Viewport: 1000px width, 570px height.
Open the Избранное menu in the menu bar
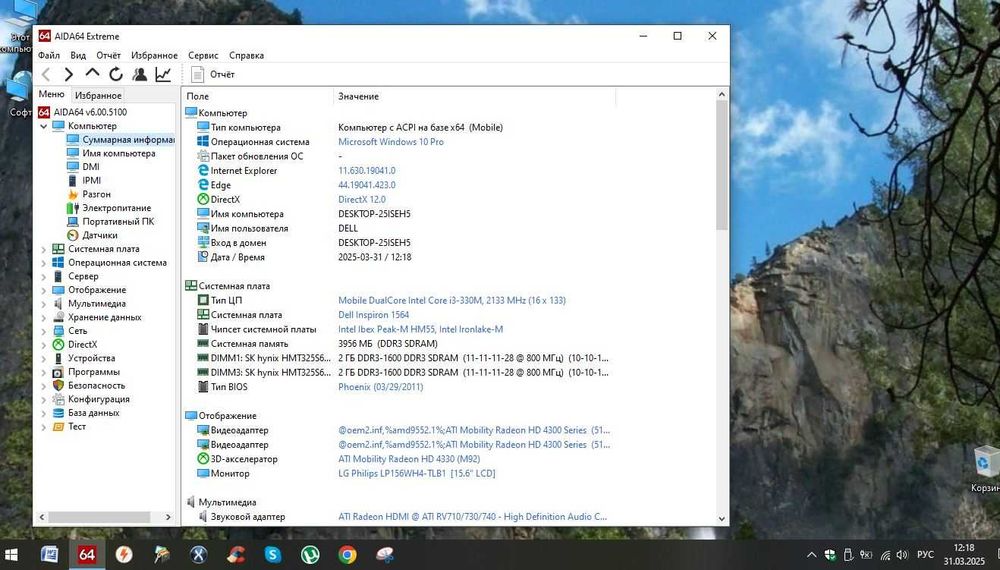[154, 55]
